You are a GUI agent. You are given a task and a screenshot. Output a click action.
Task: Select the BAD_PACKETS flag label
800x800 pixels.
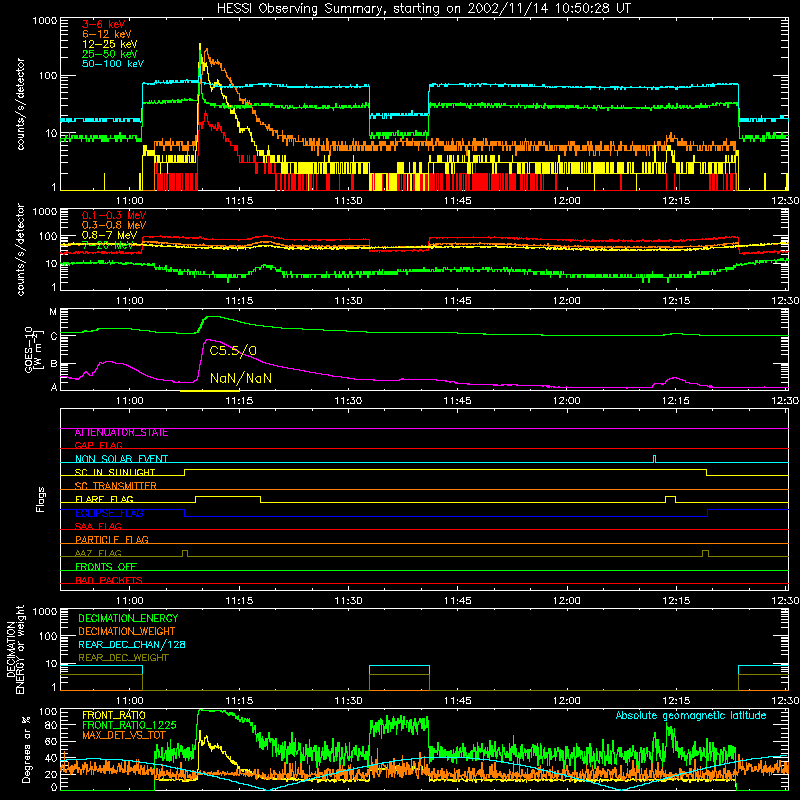[109, 580]
